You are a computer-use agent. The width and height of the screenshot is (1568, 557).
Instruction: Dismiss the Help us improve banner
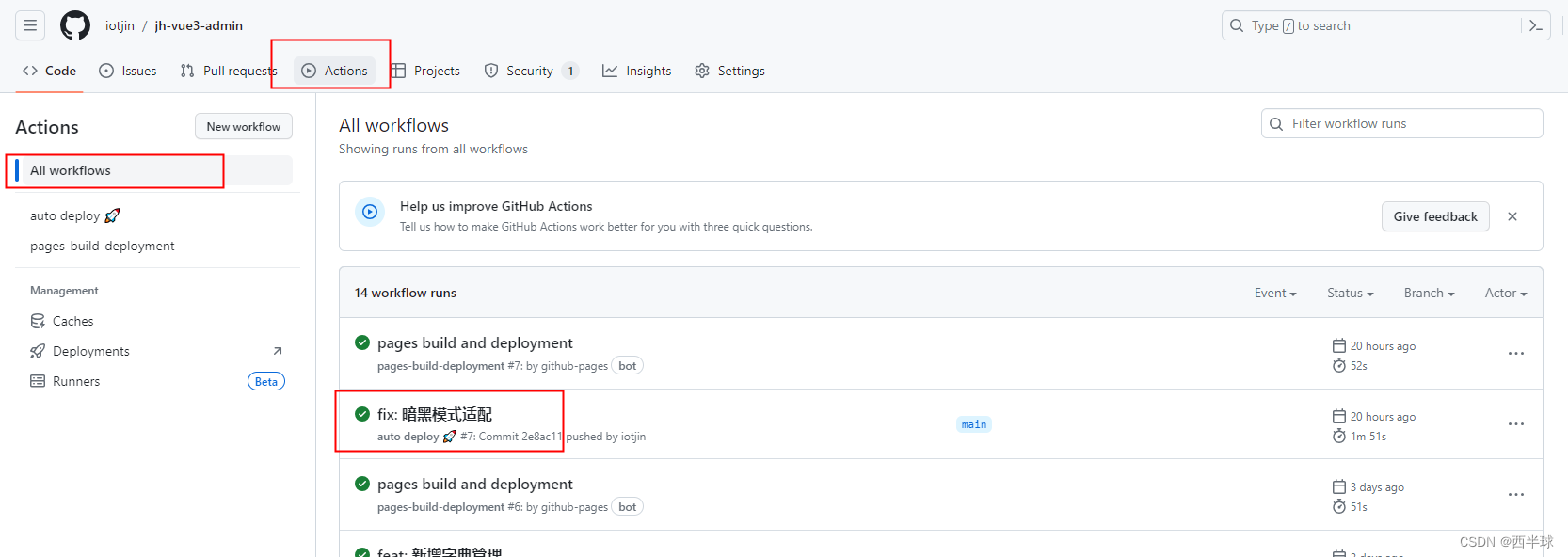click(x=1512, y=216)
